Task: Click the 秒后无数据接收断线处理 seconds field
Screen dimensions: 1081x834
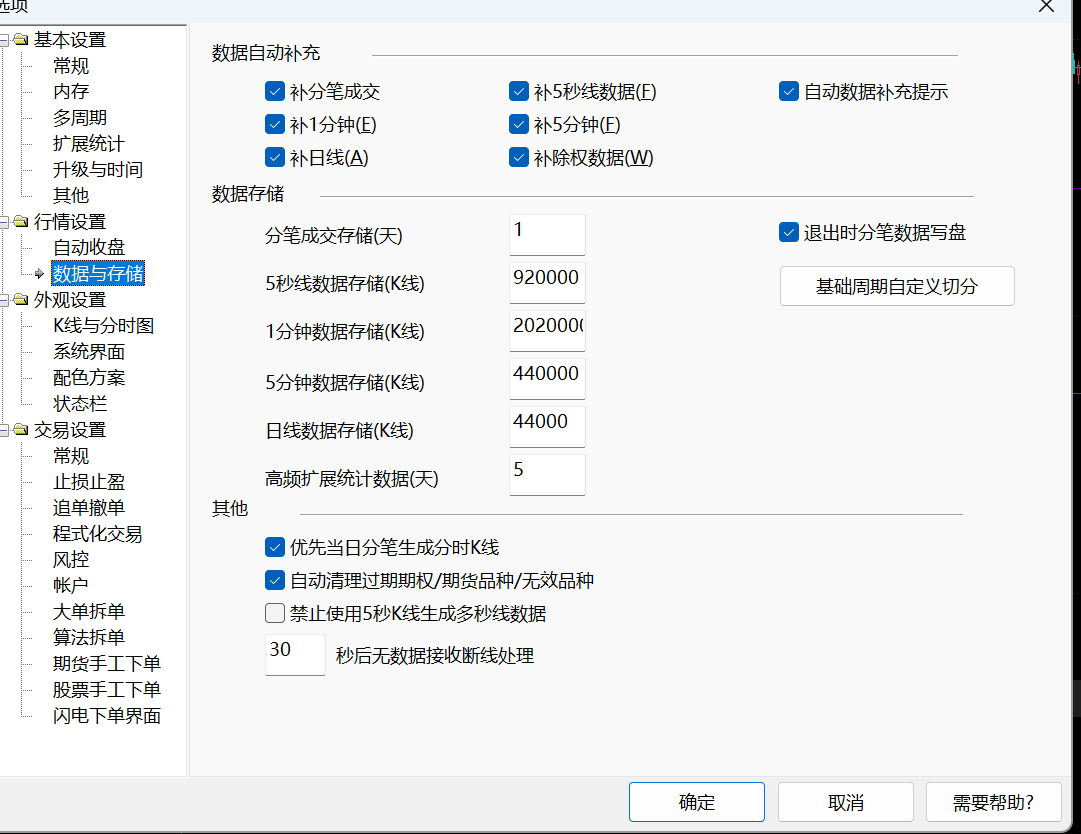Action: (295, 655)
